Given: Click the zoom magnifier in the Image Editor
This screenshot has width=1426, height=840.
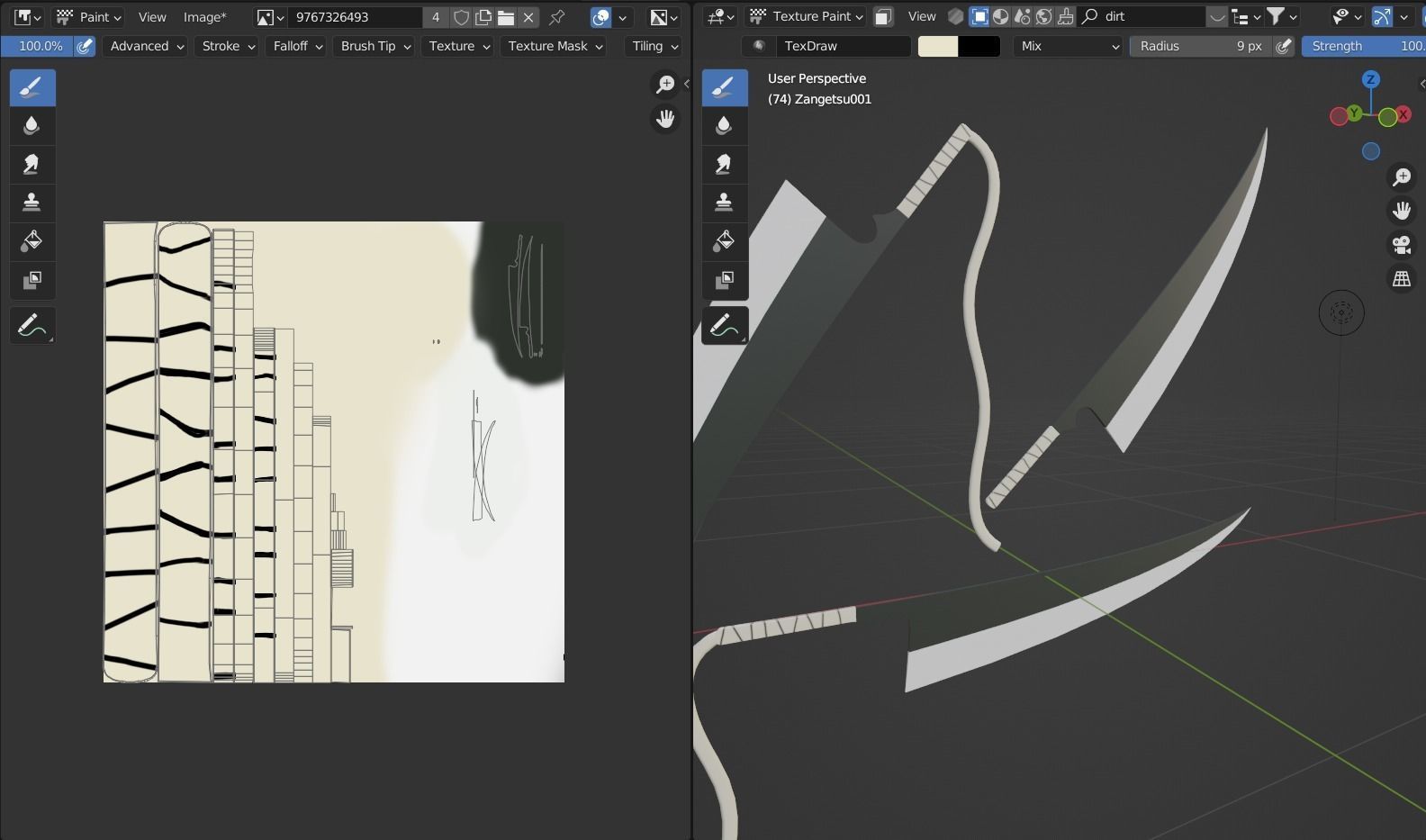Looking at the screenshot, I should coord(665,85).
